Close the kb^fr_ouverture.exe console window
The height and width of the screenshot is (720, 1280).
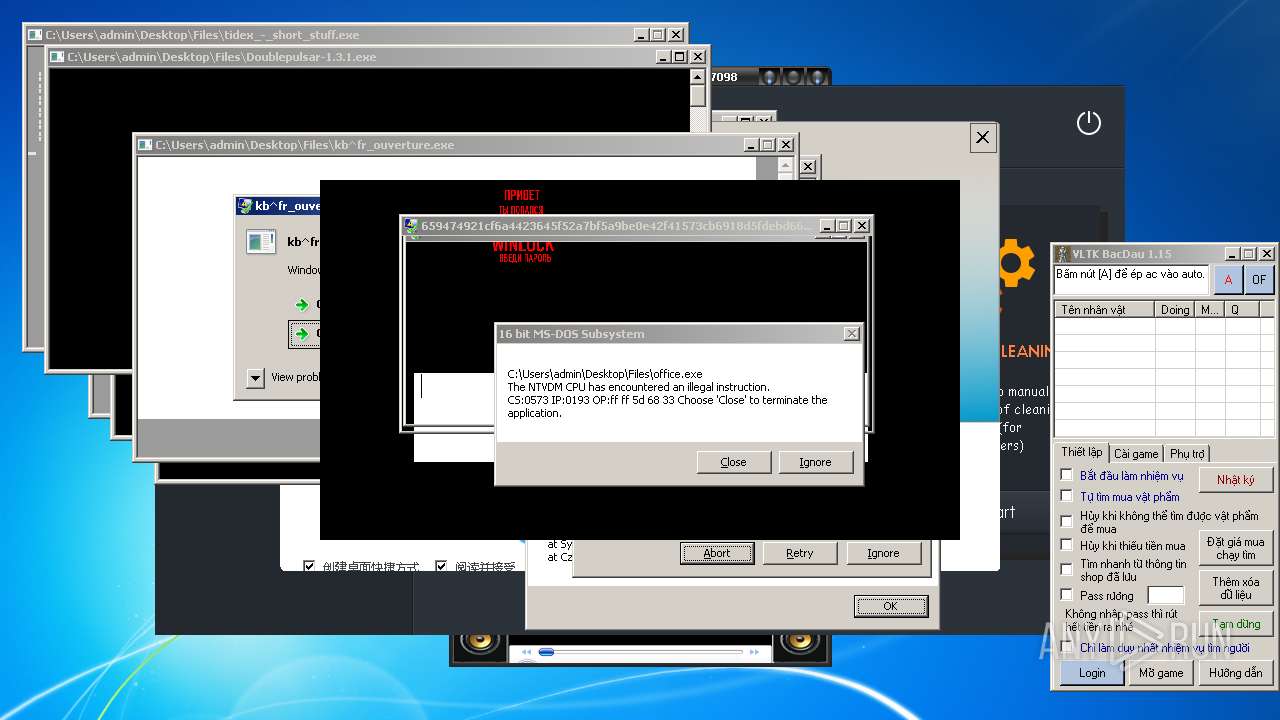click(786, 145)
